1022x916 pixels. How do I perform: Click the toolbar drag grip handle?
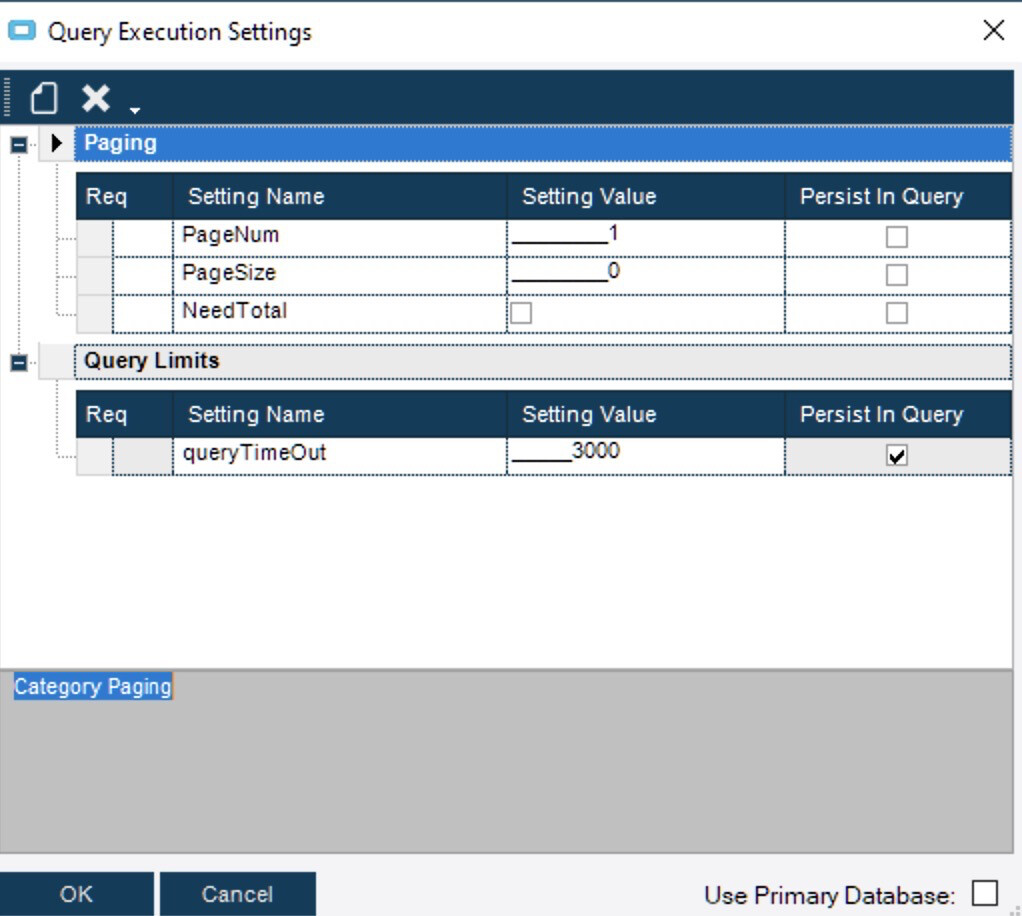click(x=7, y=98)
